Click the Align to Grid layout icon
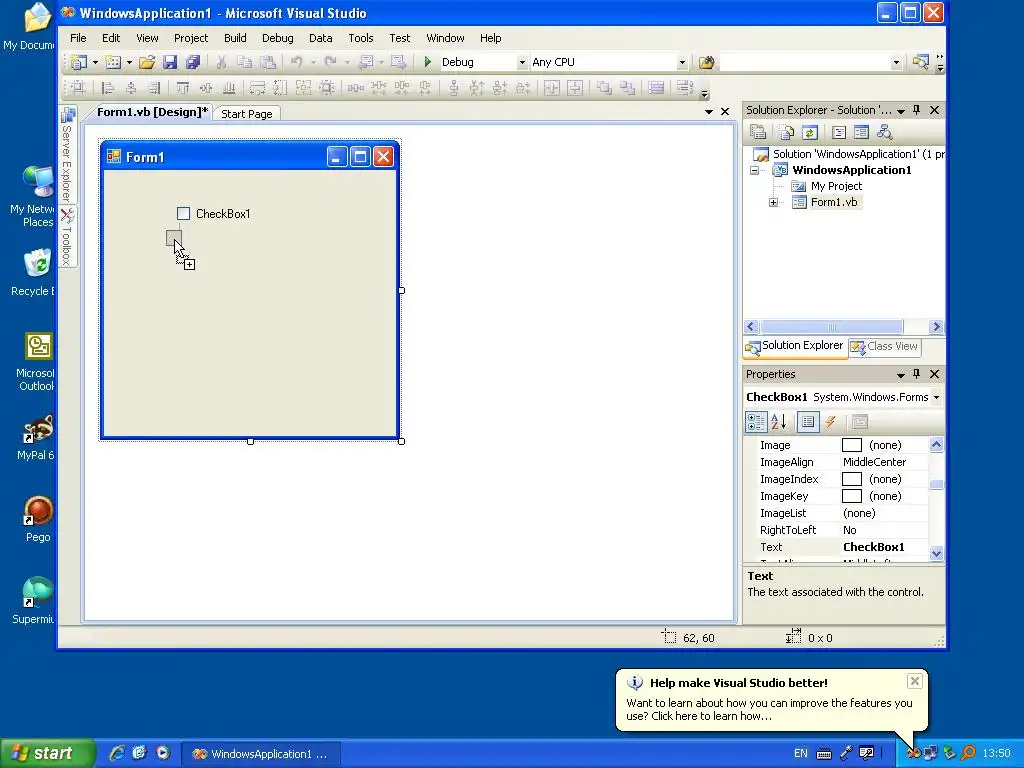 [78, 88]
